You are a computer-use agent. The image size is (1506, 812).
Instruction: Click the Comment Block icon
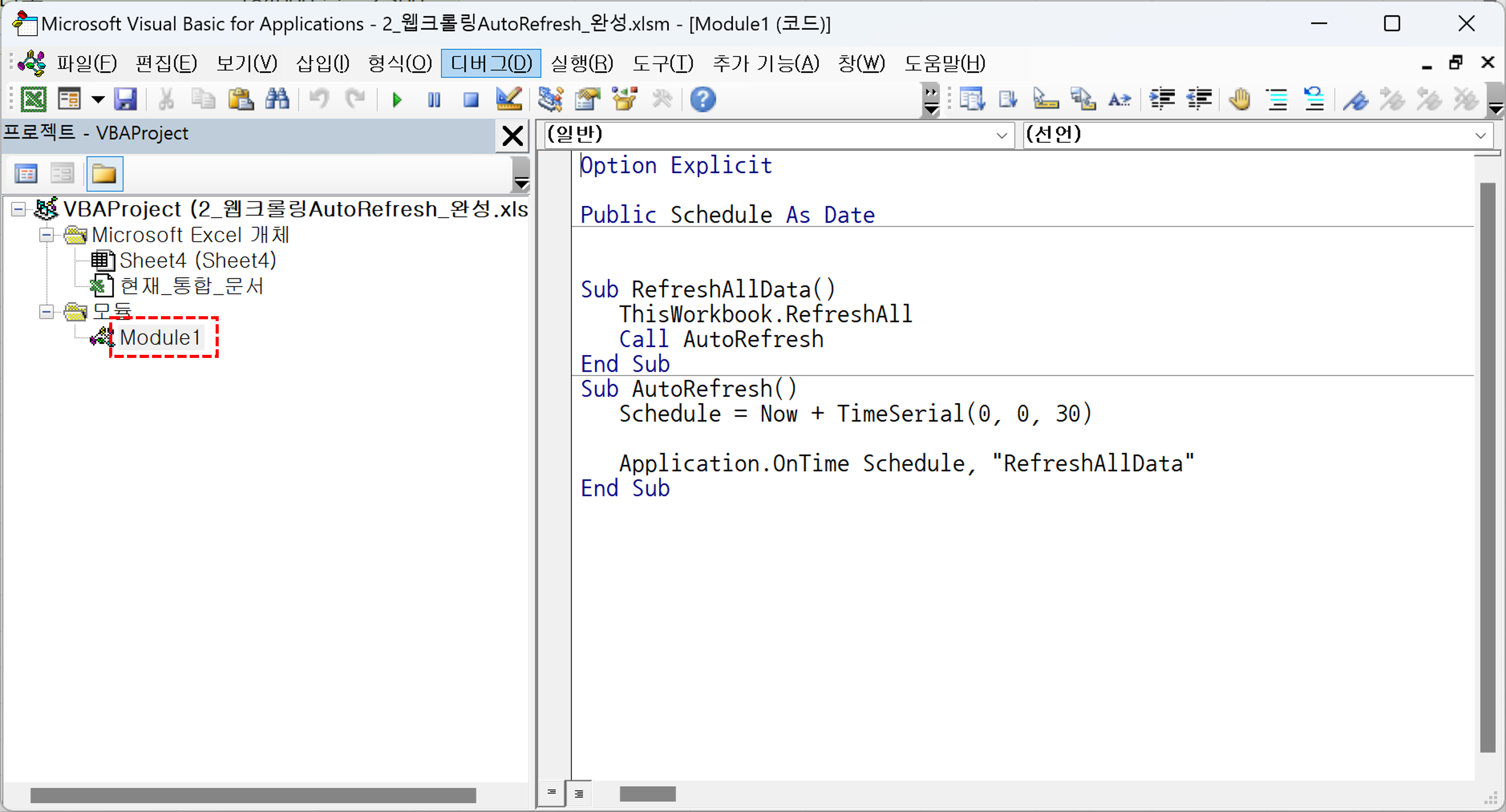click(x=1277, y=99)
